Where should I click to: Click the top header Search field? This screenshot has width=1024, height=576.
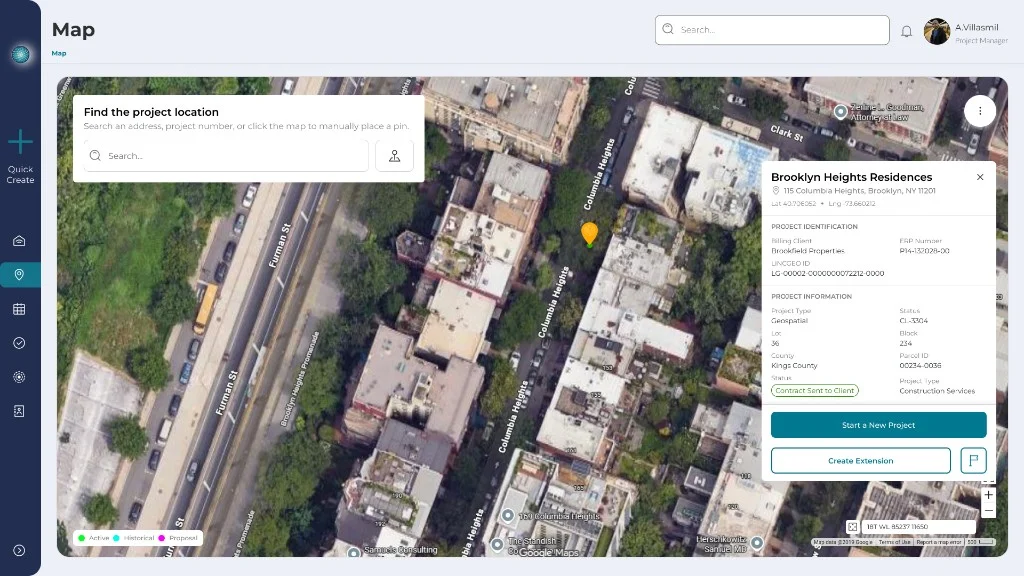[772, 30]
